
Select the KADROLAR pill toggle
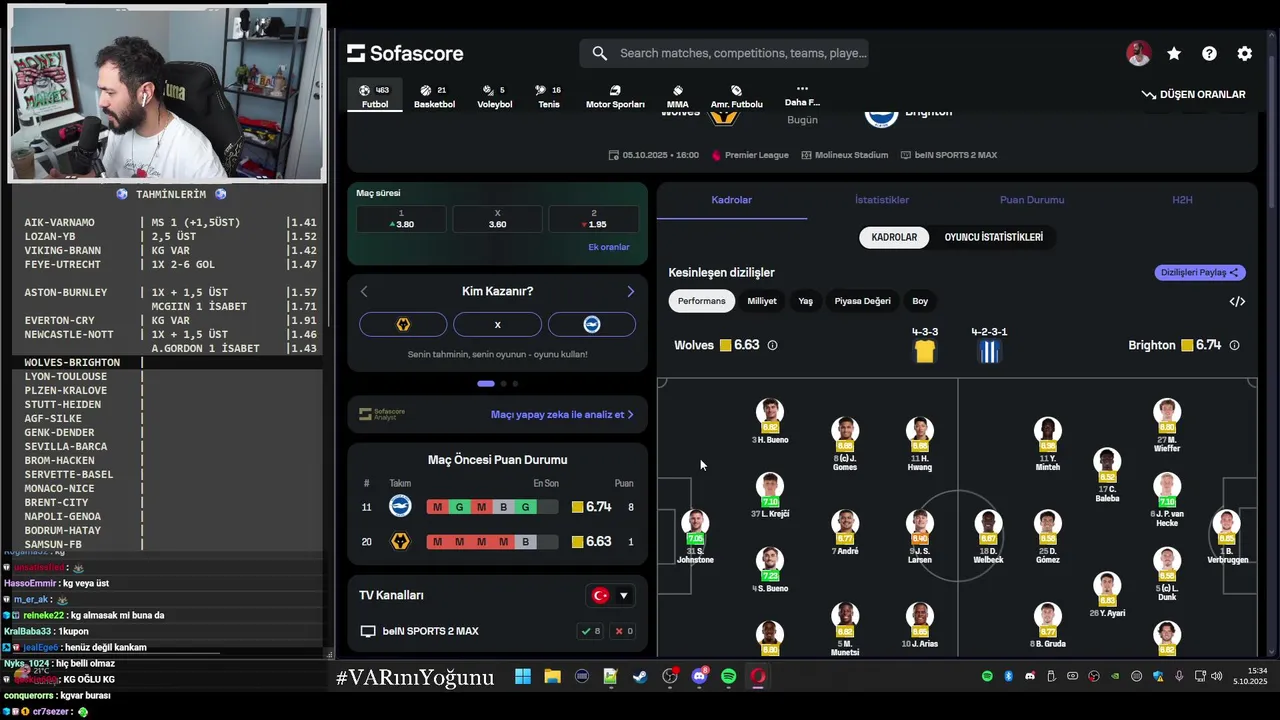[x=894, y=237]
